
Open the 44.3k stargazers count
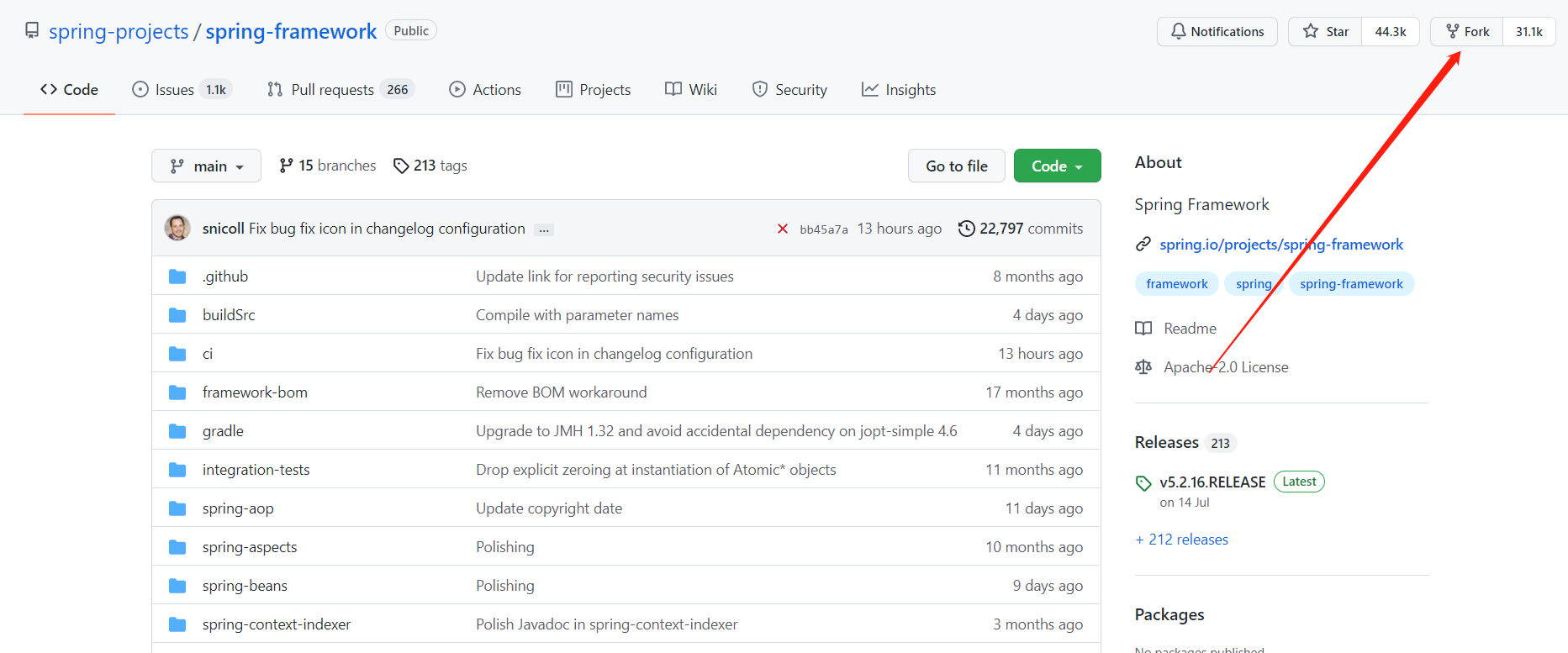click(x=1391, y=31)
